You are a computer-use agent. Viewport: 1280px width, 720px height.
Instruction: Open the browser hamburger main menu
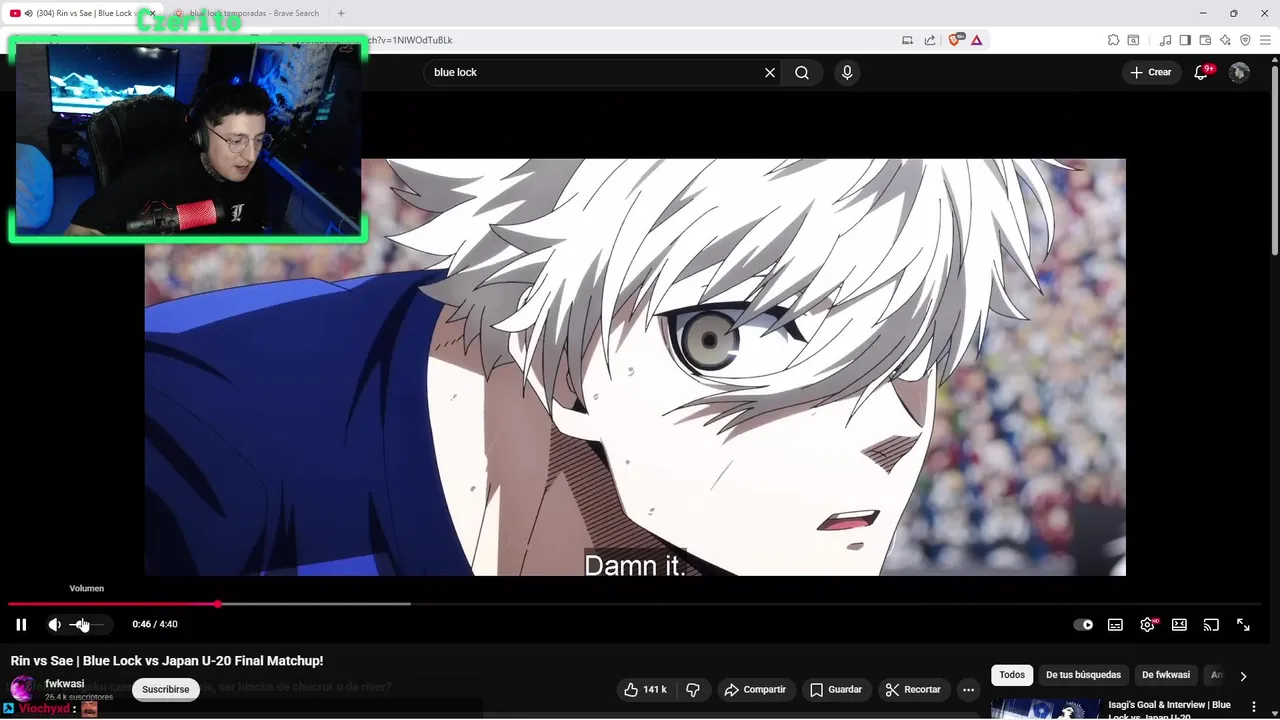tap(1265, 40)
